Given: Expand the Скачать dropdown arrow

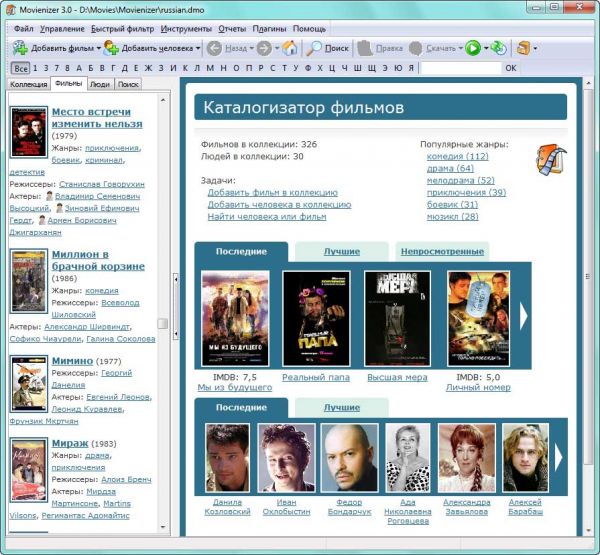Looking at the screenshot, I should point(461,48).
